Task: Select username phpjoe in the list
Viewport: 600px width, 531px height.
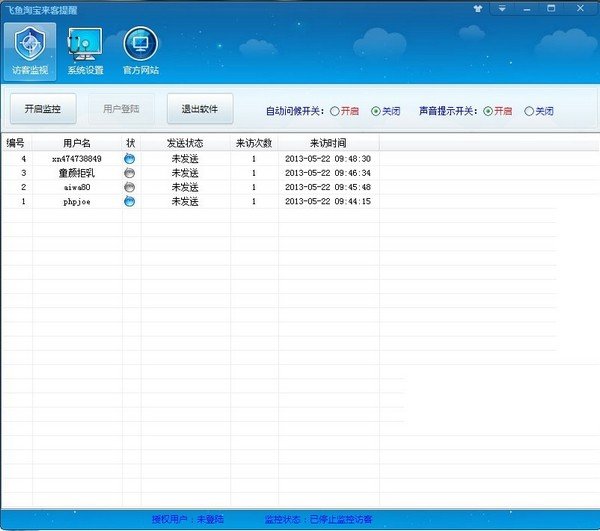Action: [x=77, y=202]
